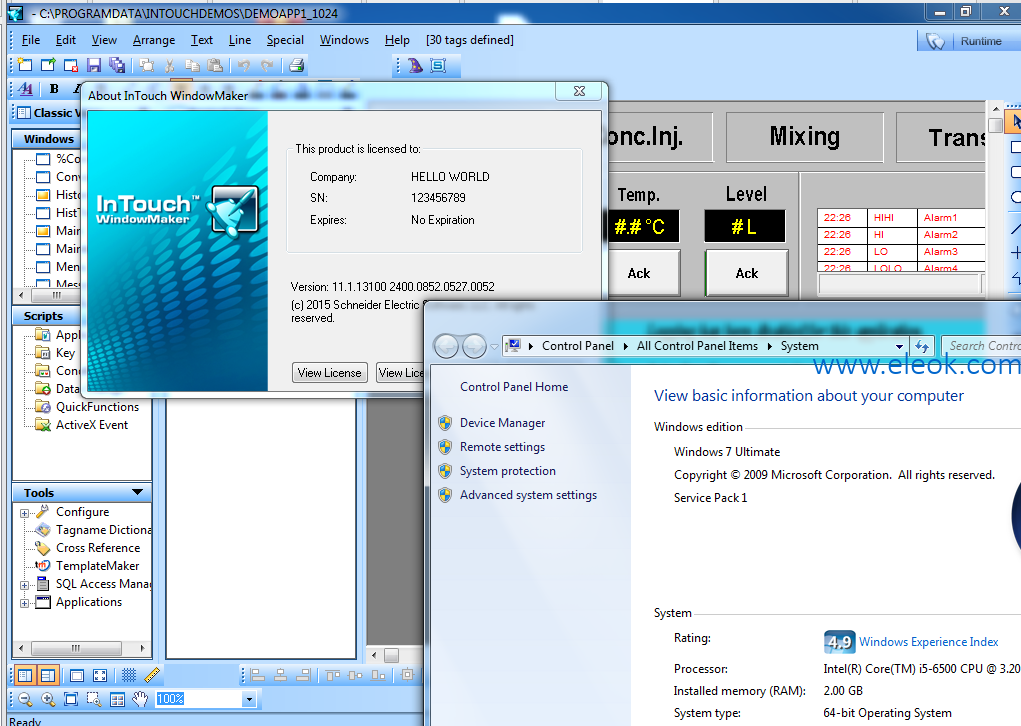Click the Close Window toolbar icon

[x=71, y=64]
